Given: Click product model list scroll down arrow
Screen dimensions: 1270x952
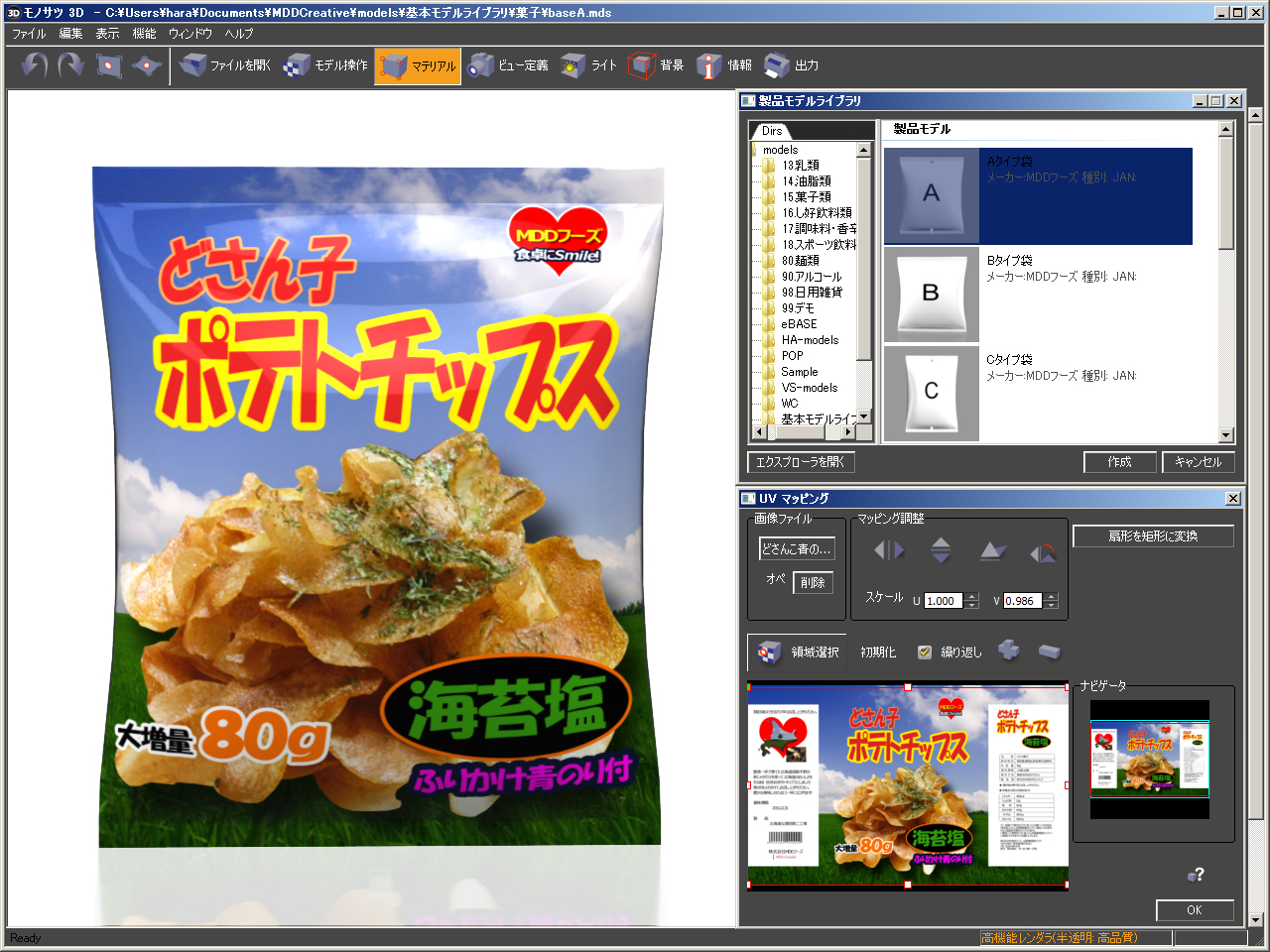Looking at the screenshot, I should [x=1226, y=435].
